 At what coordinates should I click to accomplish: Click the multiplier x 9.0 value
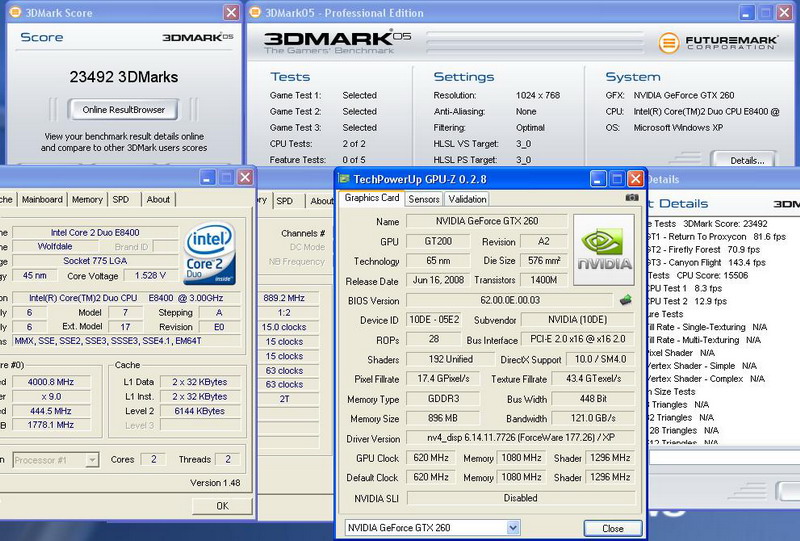[x=51, y=397]
